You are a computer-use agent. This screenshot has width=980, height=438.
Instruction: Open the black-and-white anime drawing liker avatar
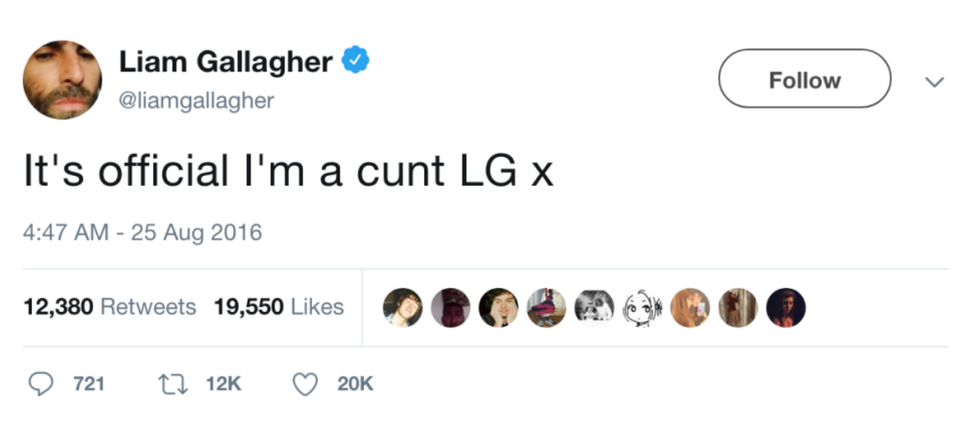(x=642, y=308)
